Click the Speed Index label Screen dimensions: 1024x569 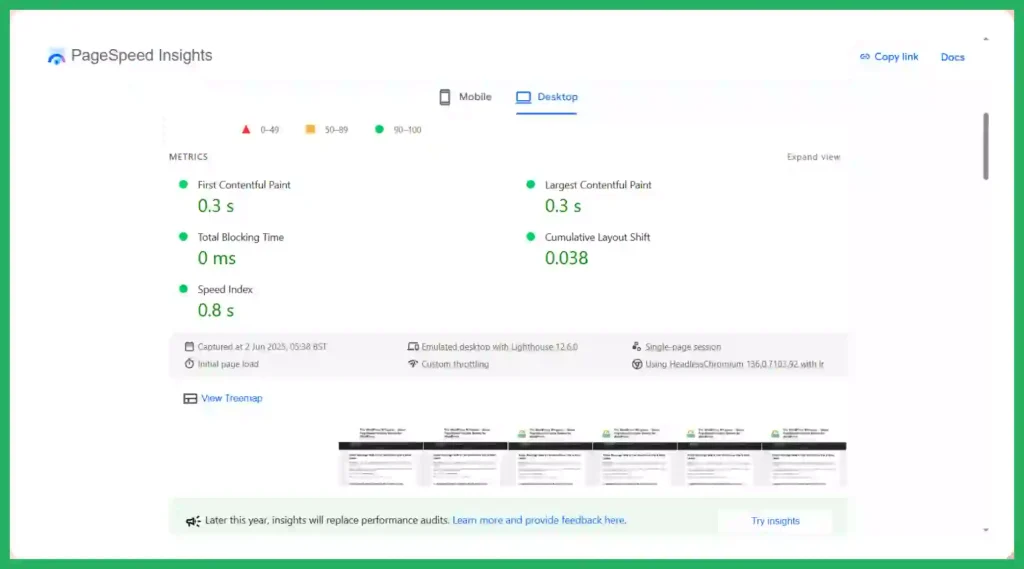(225, 289)
